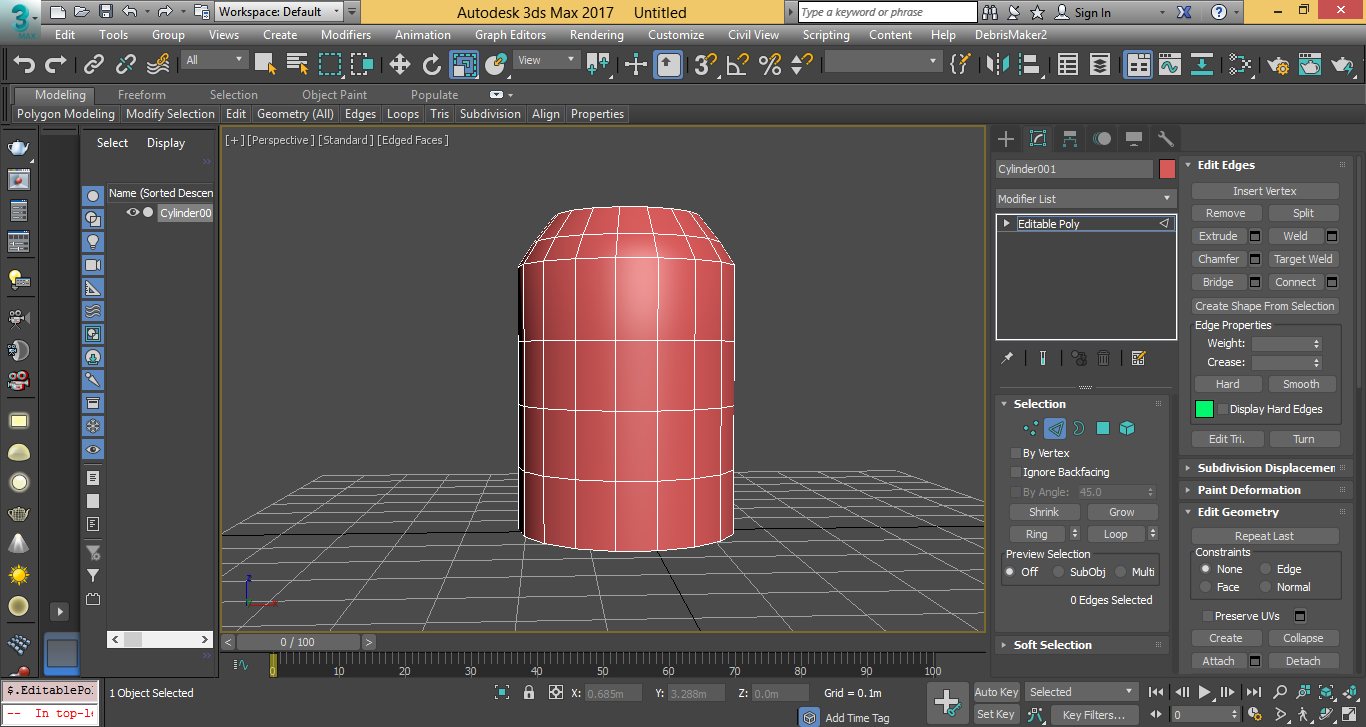The height and width of the screenshot is (727, 1366).
Task: Select Border sub-object level icon
Action: click(1079, 428)
